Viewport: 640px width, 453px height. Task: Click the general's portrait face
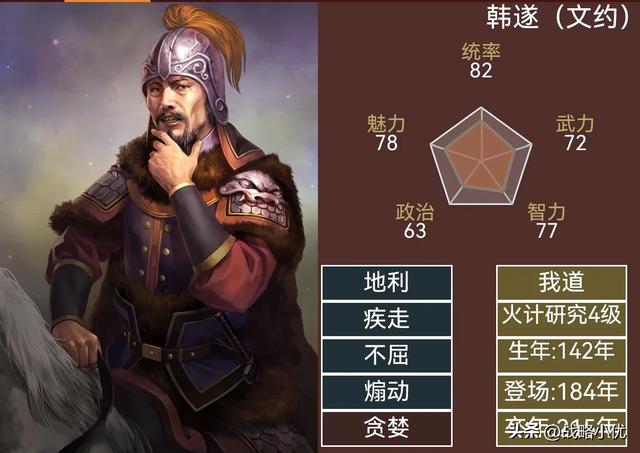(x=178, y=110)
